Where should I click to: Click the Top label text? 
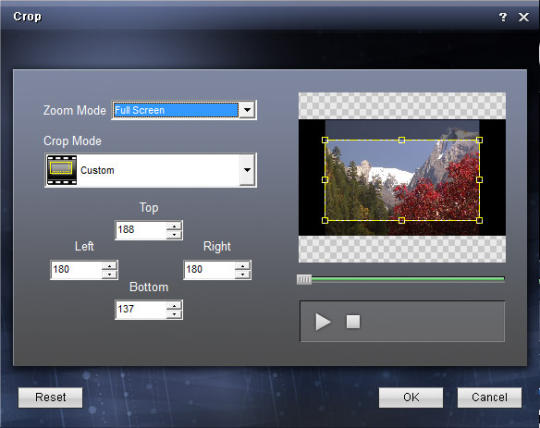(149, 208)
